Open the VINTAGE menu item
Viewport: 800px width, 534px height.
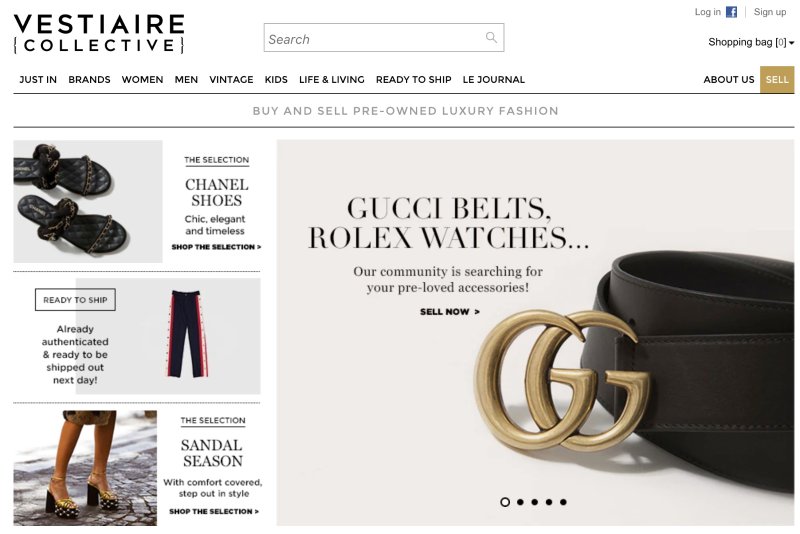coord(231,80)
